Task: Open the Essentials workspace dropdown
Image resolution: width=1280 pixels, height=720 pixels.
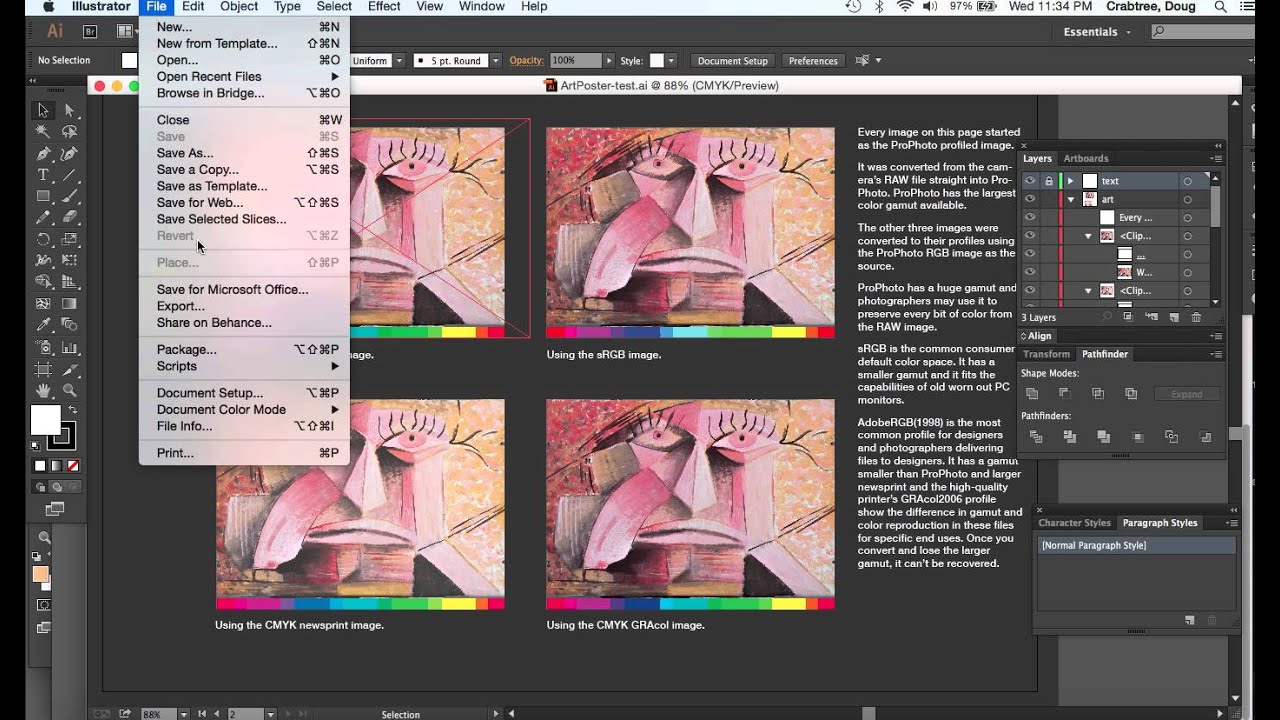Action: (1098, 32)
